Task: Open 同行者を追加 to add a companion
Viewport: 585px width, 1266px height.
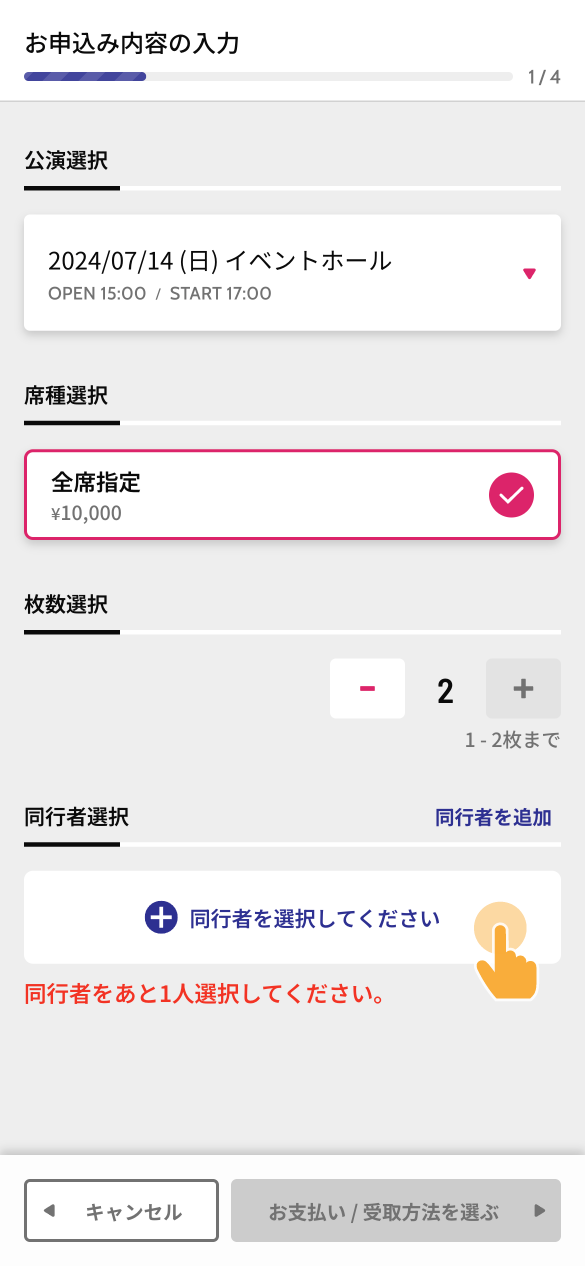Action: pos(494,817)
